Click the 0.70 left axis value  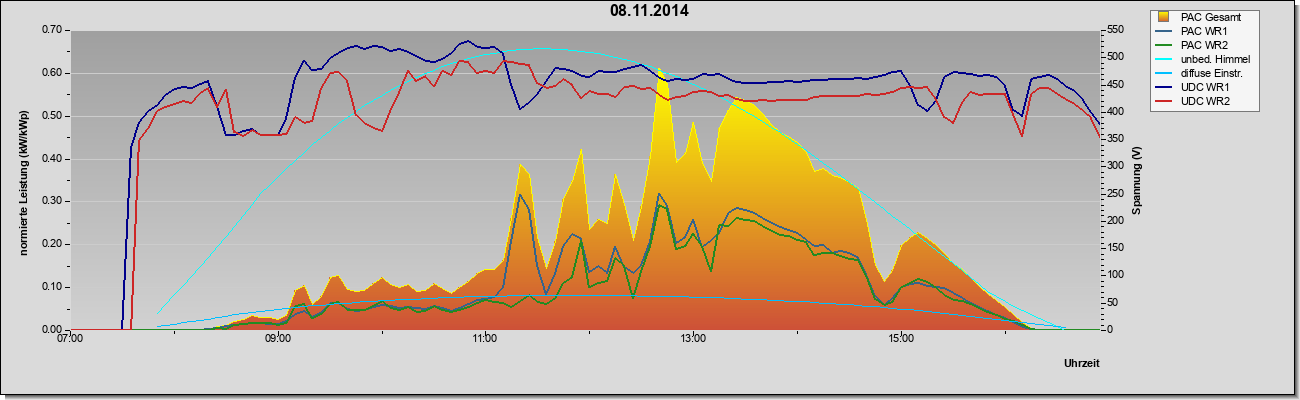[x=53, y=30]
